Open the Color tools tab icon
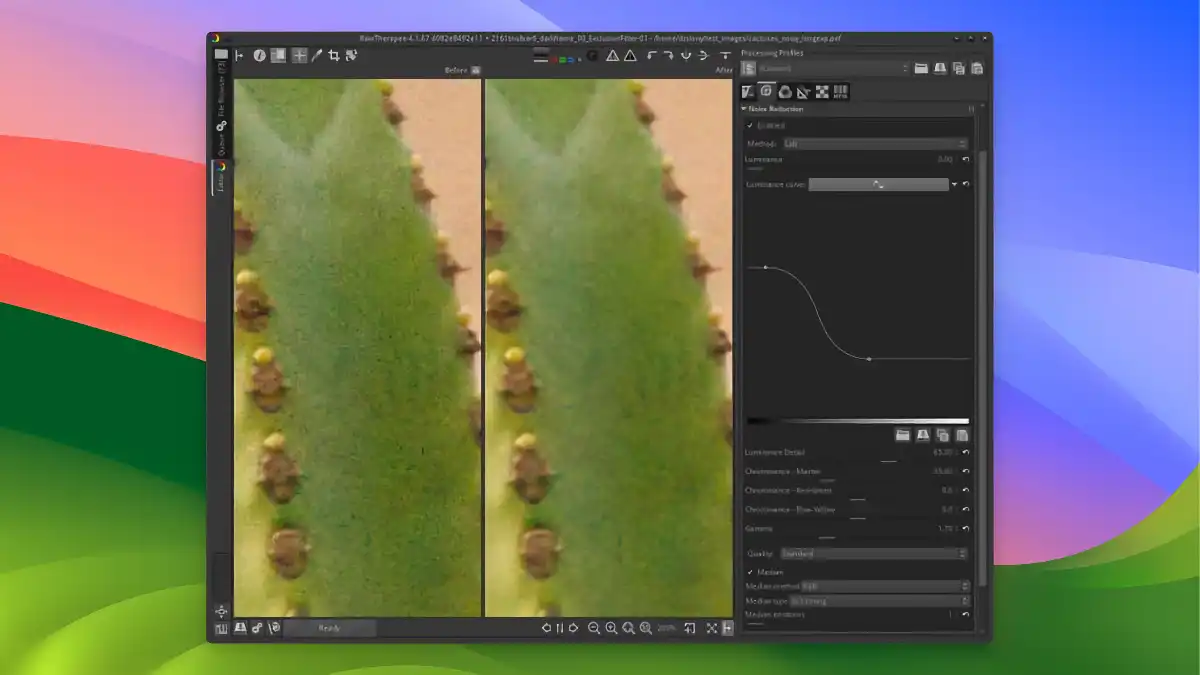Screen dimensions: 1200x675 coord(786,93)
